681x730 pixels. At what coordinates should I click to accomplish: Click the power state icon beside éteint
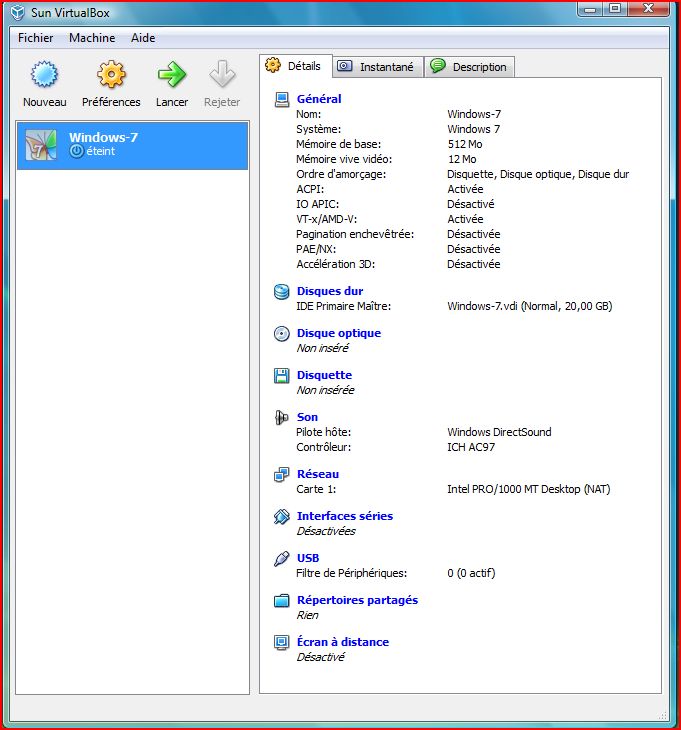click(76, 151)
